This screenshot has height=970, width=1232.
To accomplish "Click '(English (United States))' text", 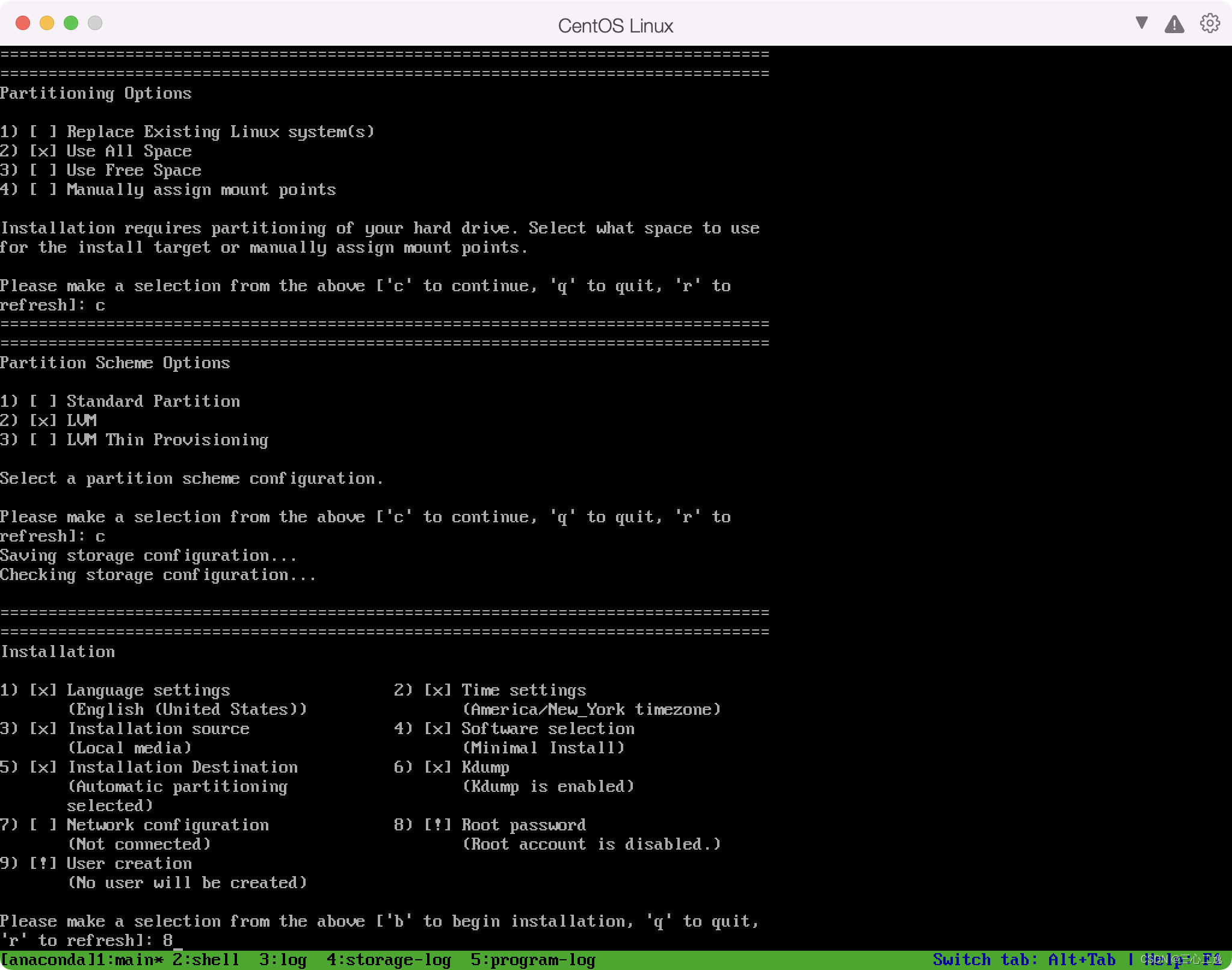I will [187, 709].
